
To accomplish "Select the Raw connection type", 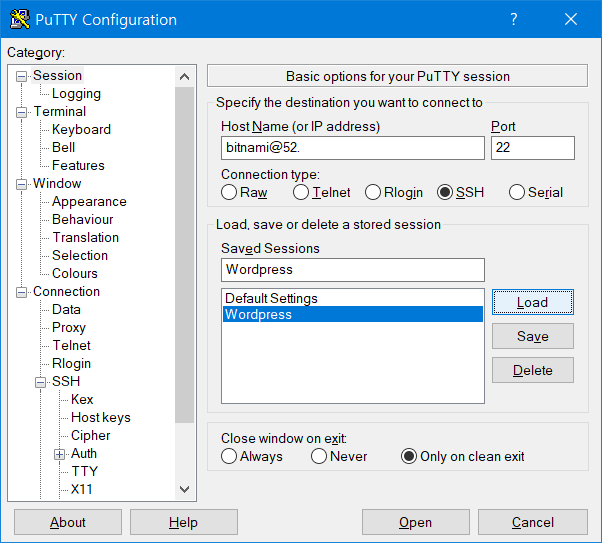I will [229, 192].
